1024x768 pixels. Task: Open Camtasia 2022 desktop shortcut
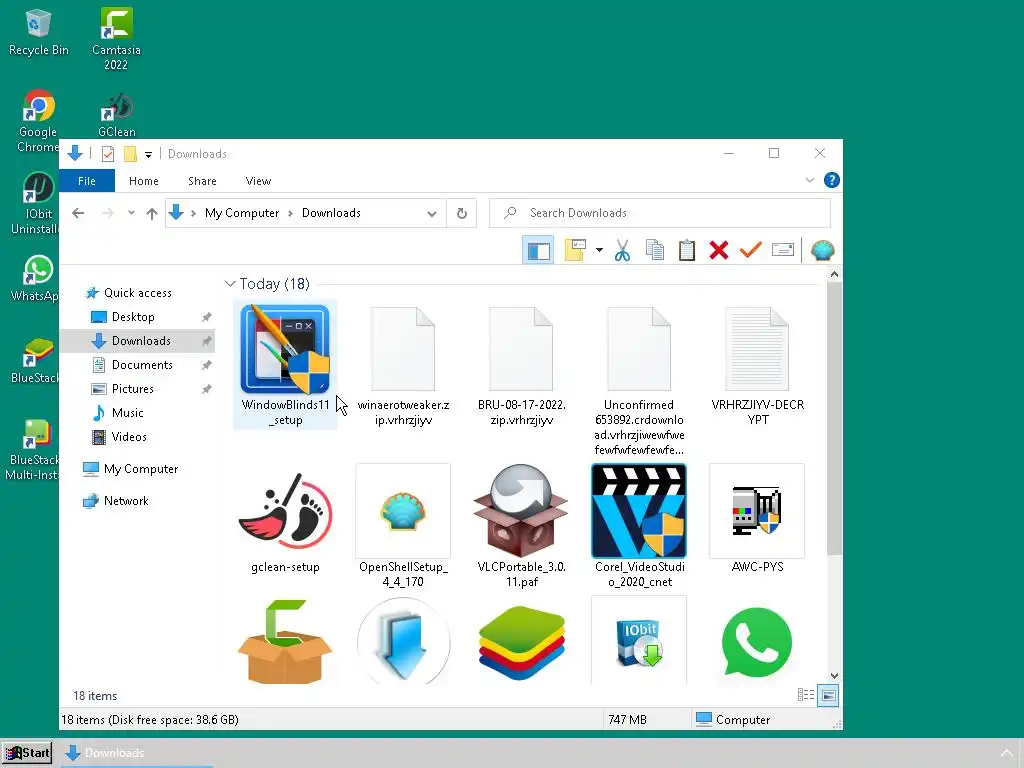tap(116, 39)
